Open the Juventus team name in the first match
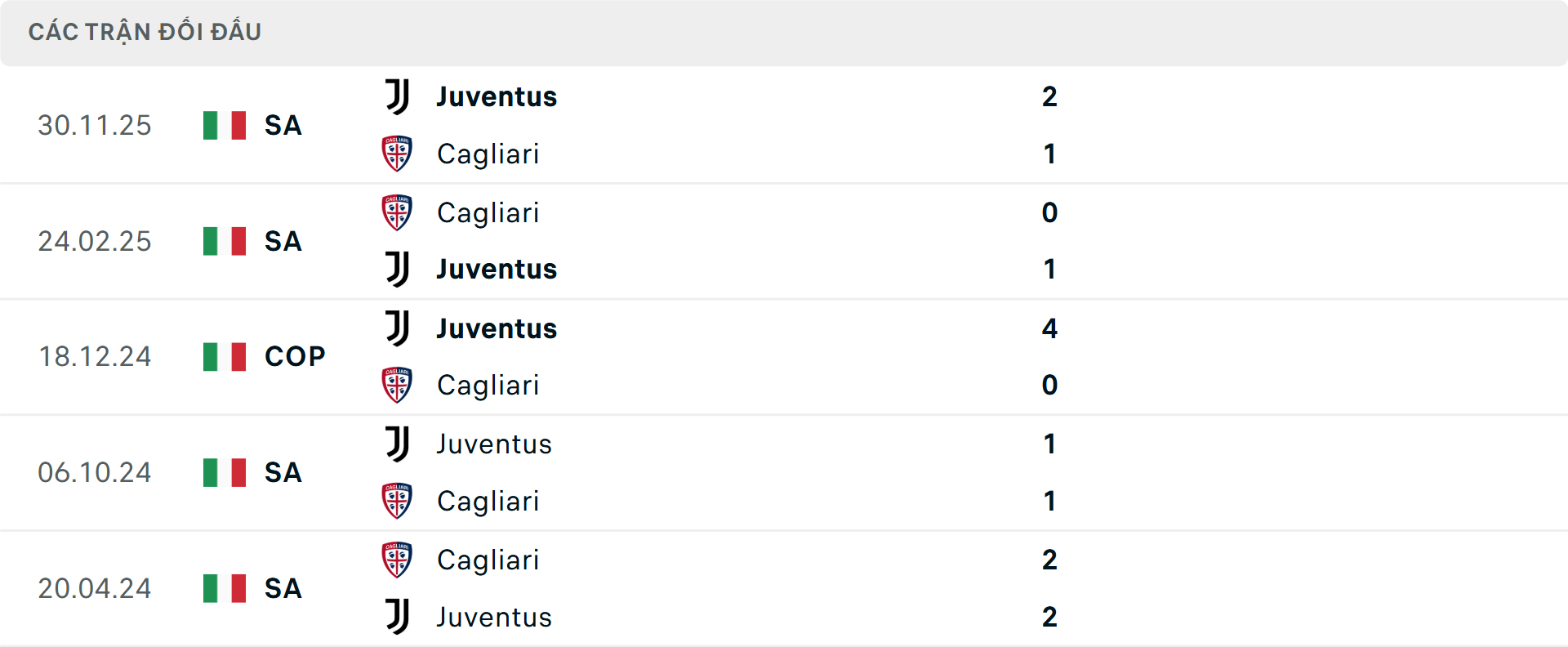 tap(496, 96)
